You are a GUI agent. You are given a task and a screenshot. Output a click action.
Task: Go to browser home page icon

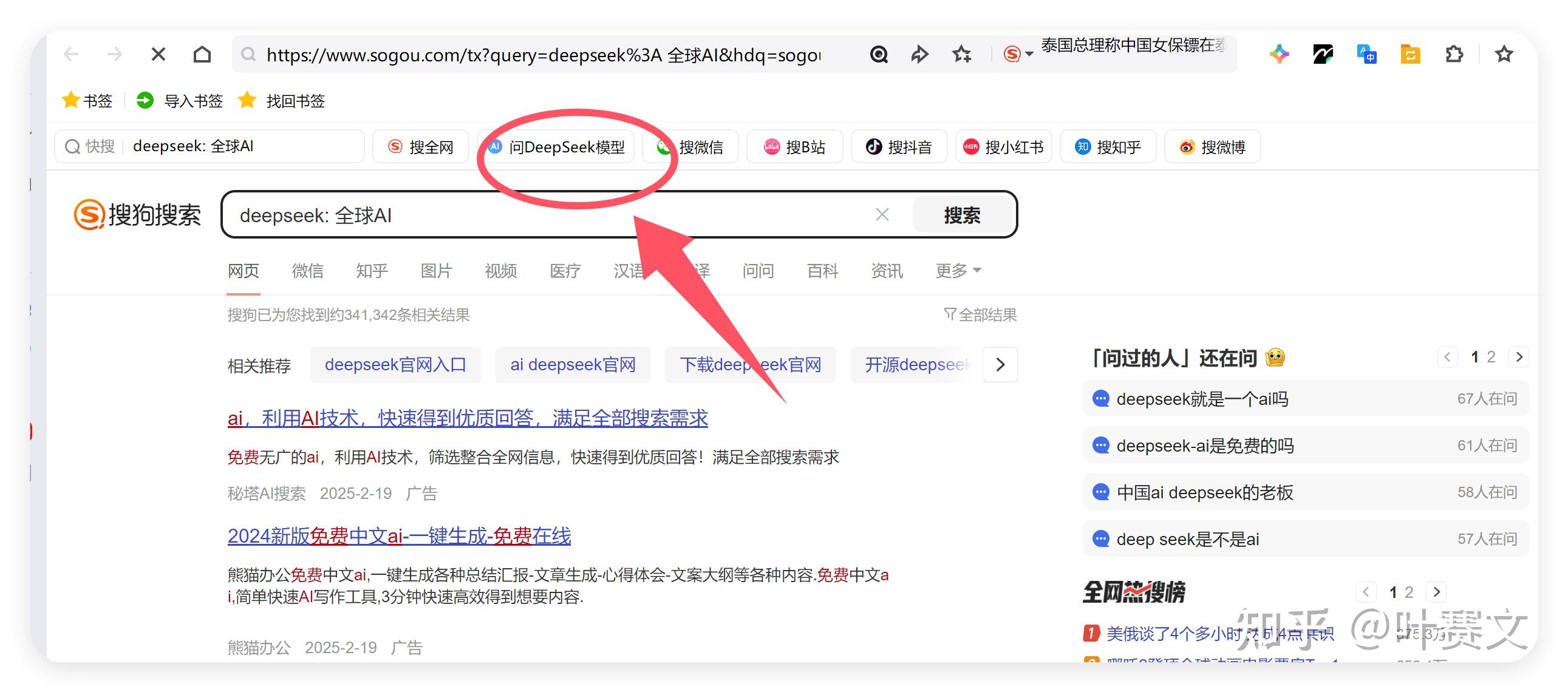click(202, 55)
